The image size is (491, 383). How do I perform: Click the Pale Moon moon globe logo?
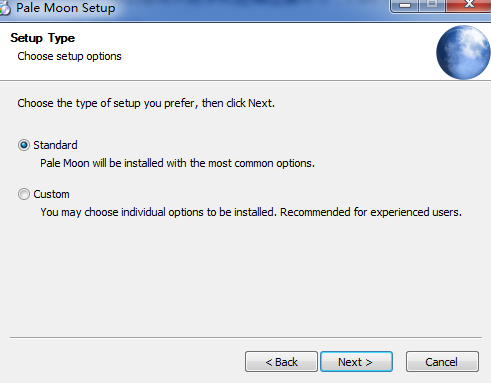tap(463, 52)
